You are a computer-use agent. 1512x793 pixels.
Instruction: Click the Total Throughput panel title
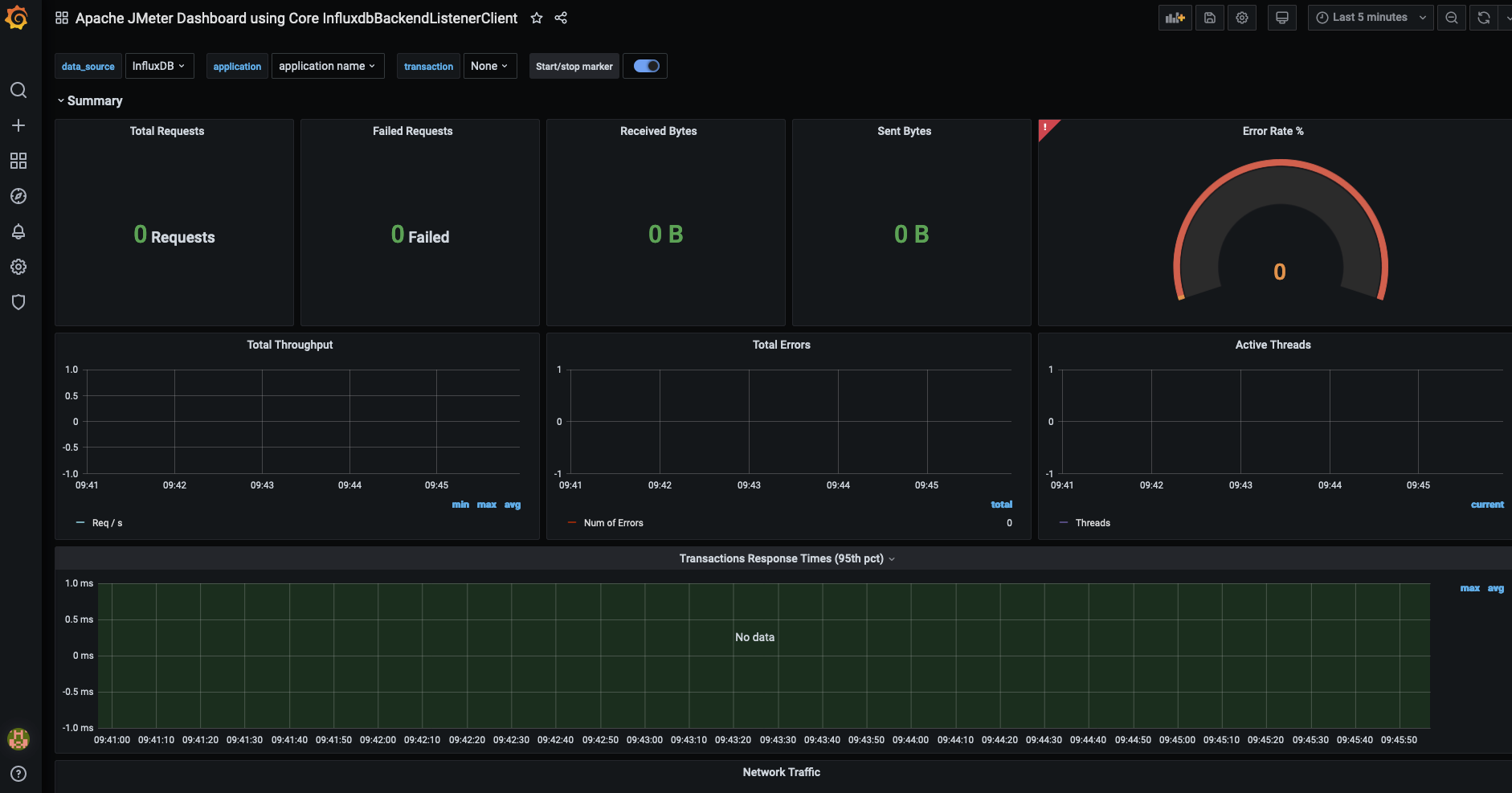pos(290,345)
